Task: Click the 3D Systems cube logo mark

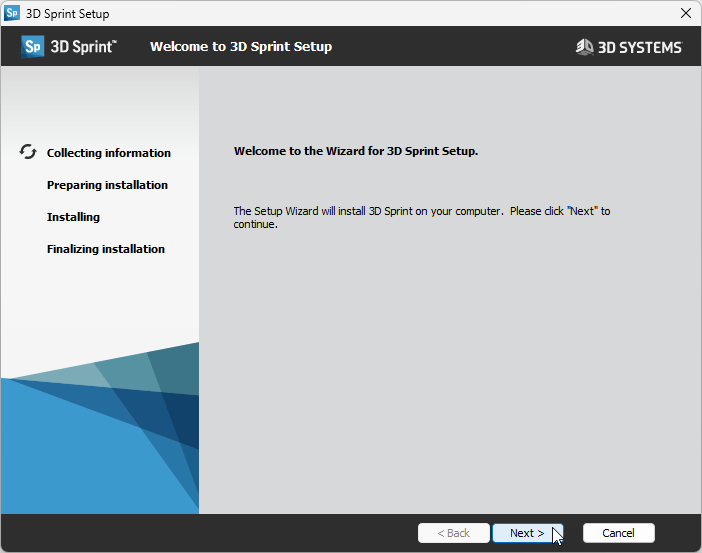Action: [585, 47]
